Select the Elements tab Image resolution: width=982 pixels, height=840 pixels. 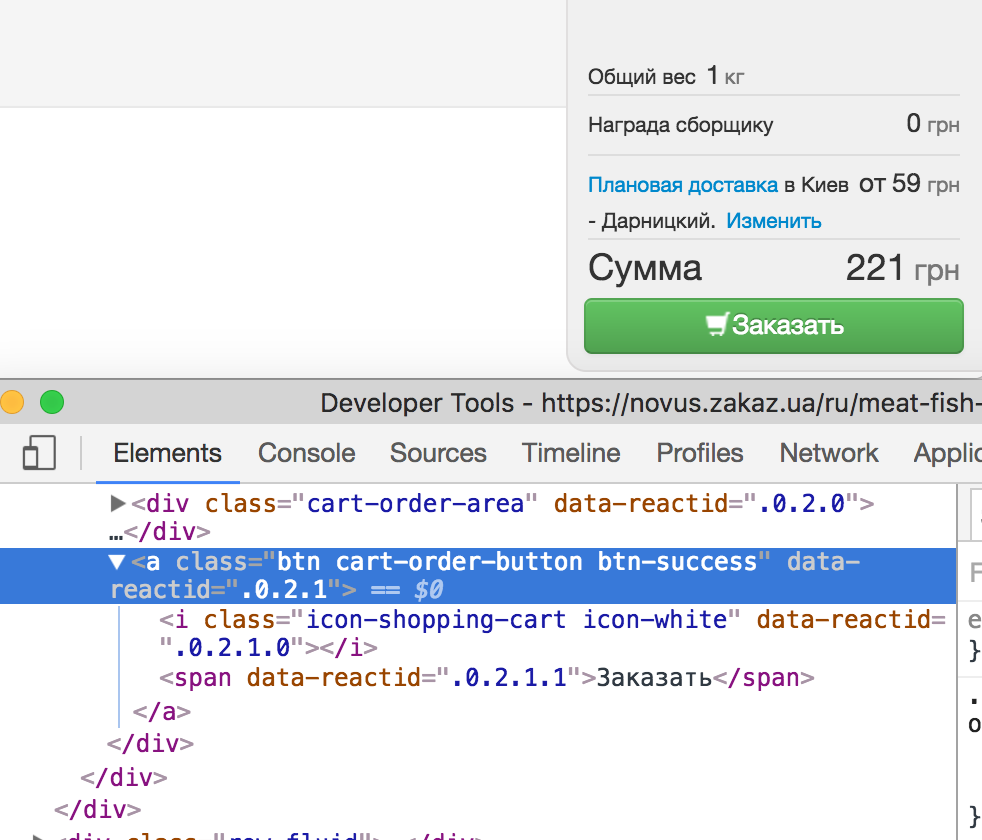(167, 453)
